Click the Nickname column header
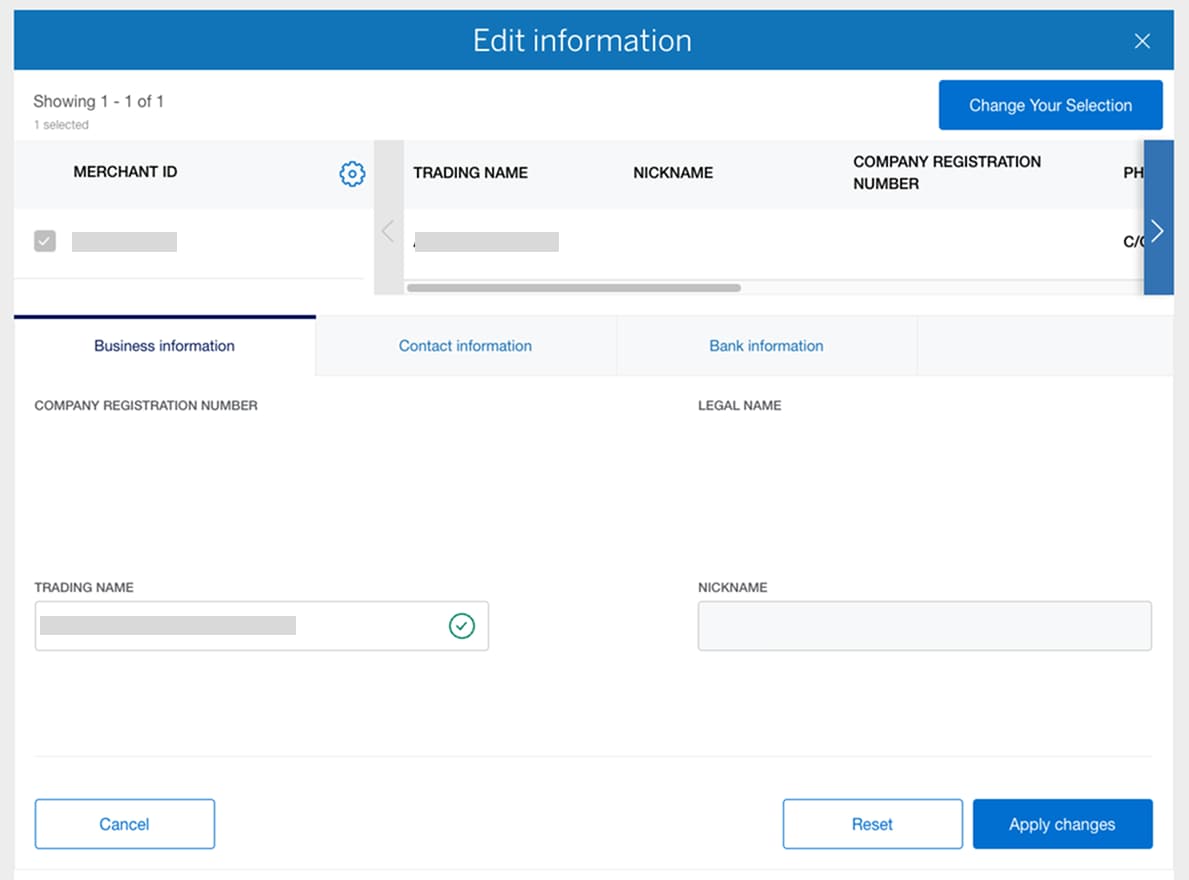1189x880 pixels. (x=673, y=173)
